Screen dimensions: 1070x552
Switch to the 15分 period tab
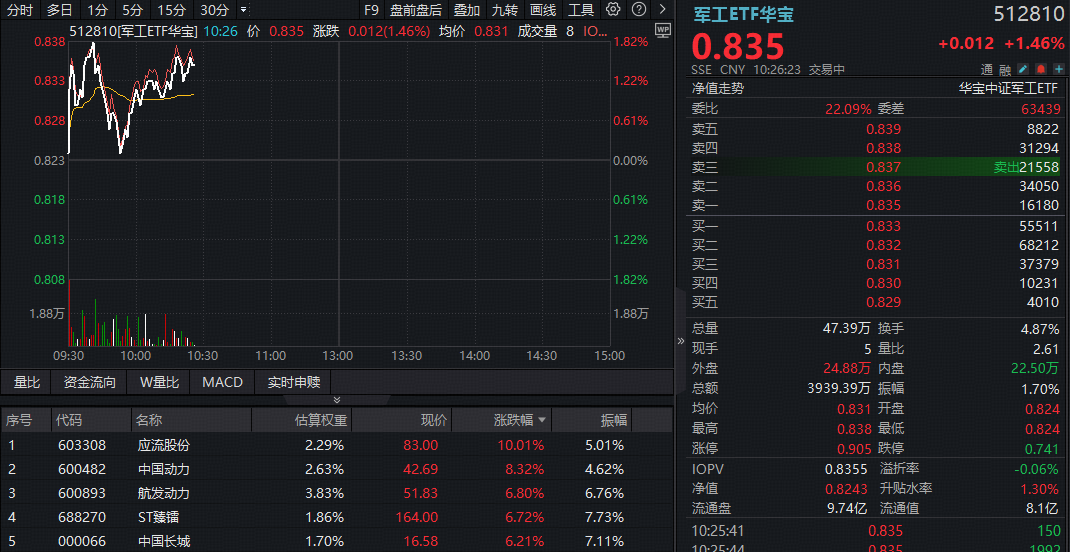tap(171, 10)
